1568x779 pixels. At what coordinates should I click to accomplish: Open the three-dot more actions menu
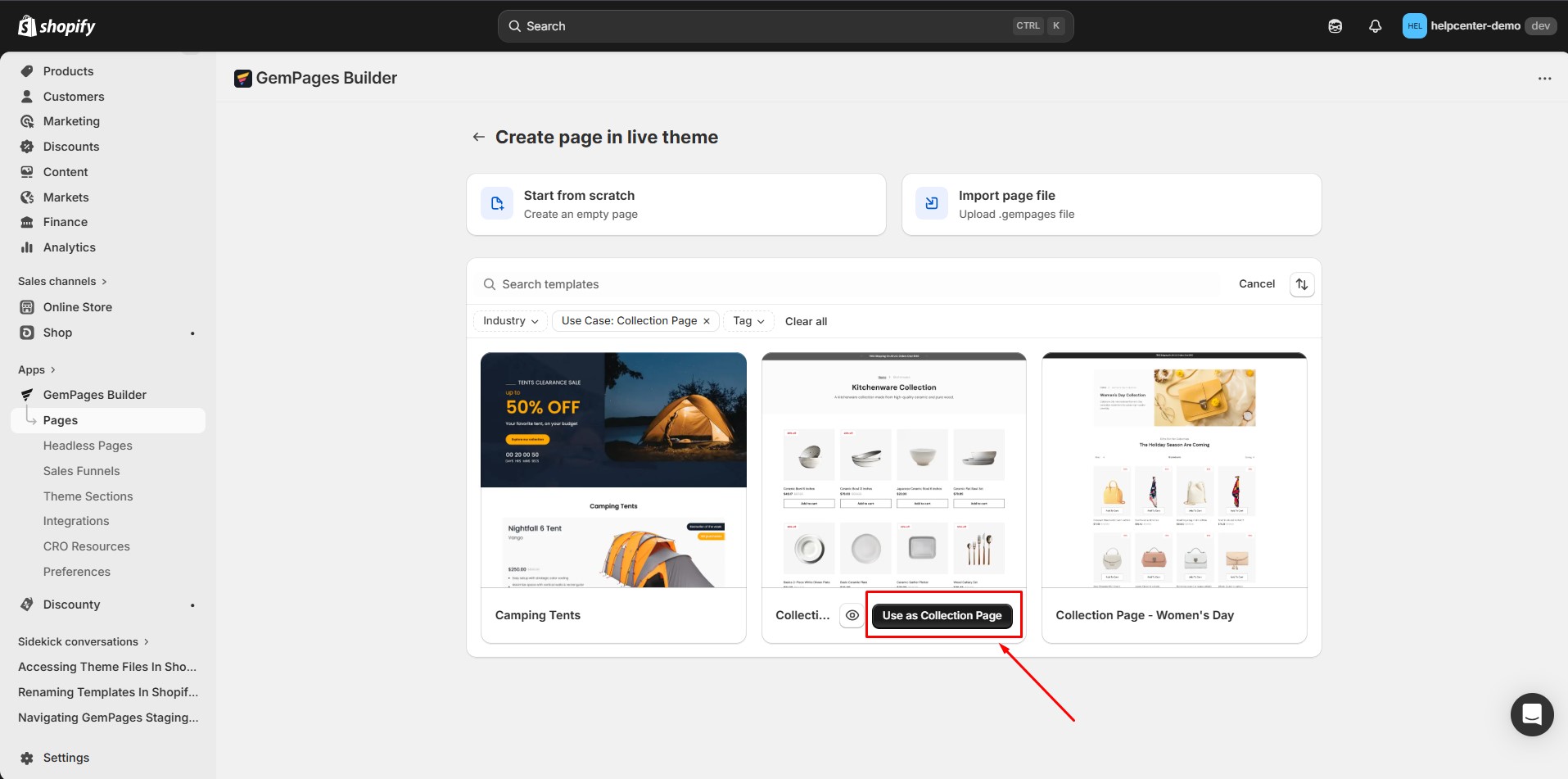coord(1544,78)
